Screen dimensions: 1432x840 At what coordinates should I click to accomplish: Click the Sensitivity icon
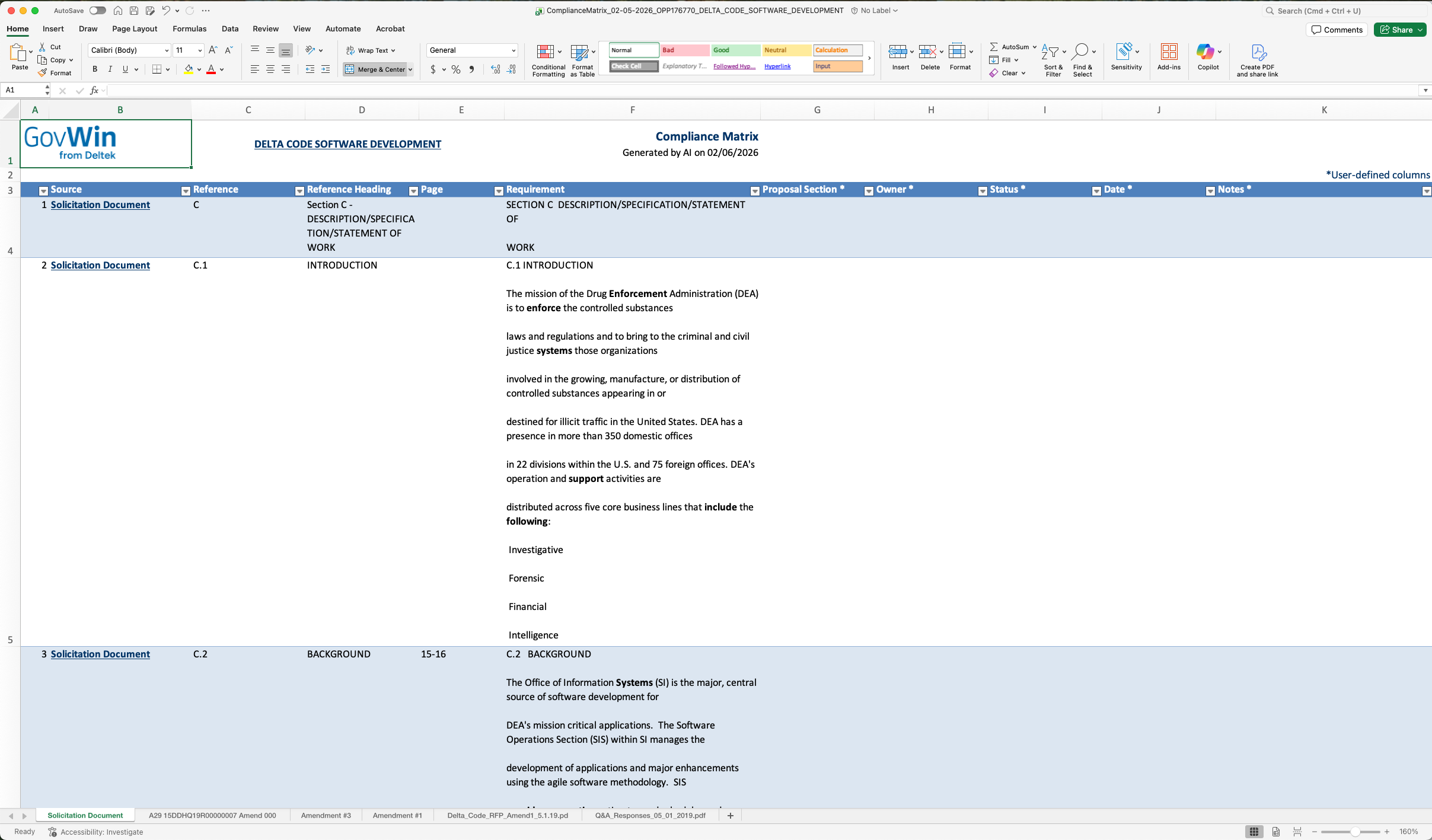point(1125,53)
